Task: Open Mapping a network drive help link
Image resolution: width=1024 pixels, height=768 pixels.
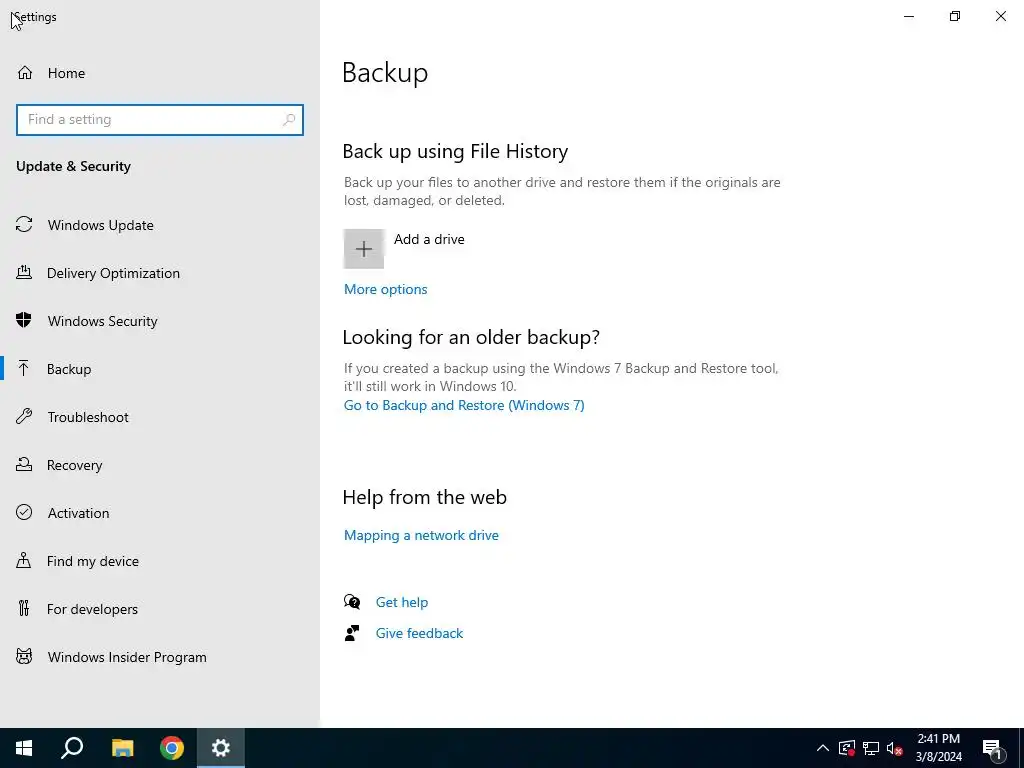Action: [421, 536]
